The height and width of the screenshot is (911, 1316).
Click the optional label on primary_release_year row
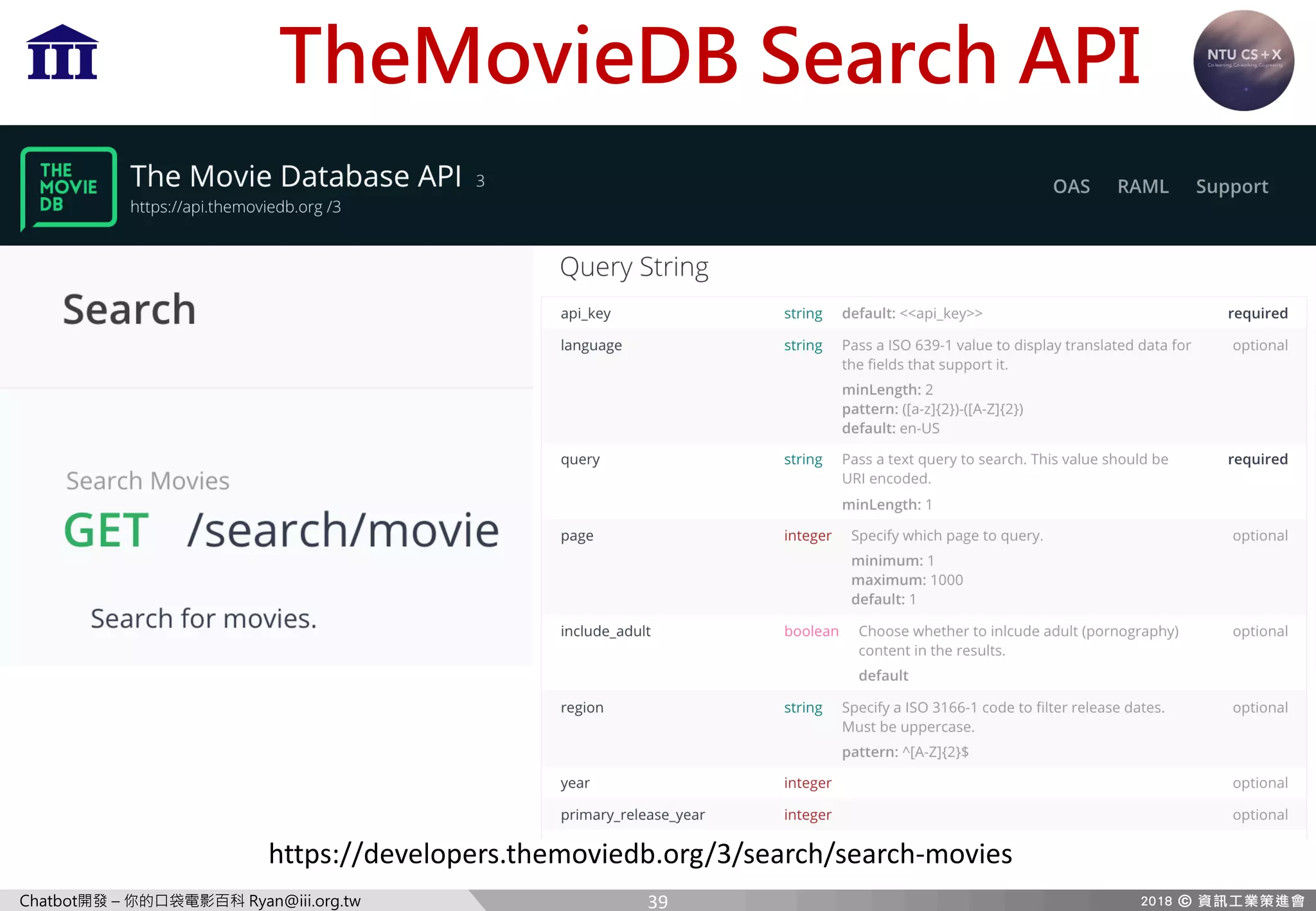click(x=1260, y=815)
